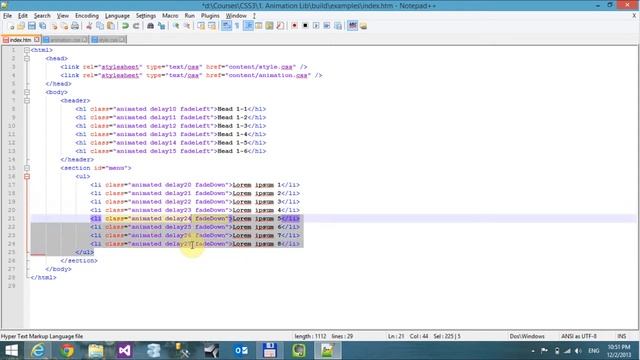This screenshot has width=640, height=360.
Task: Open Windows Start button on taskbar
Action: coord(11,351)
